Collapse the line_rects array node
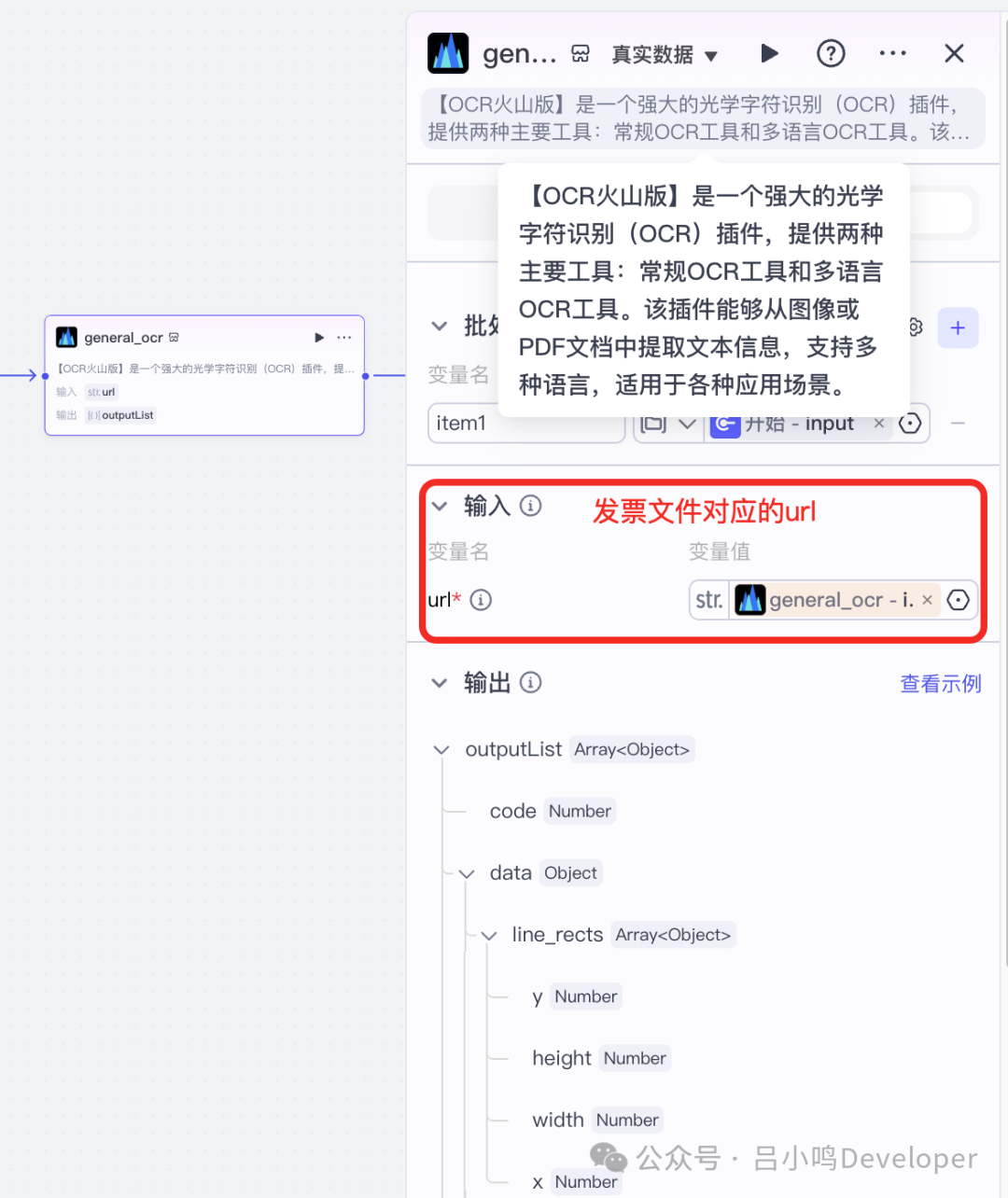Viewport: 1008px width, 1198px height. tap(487, 935)
